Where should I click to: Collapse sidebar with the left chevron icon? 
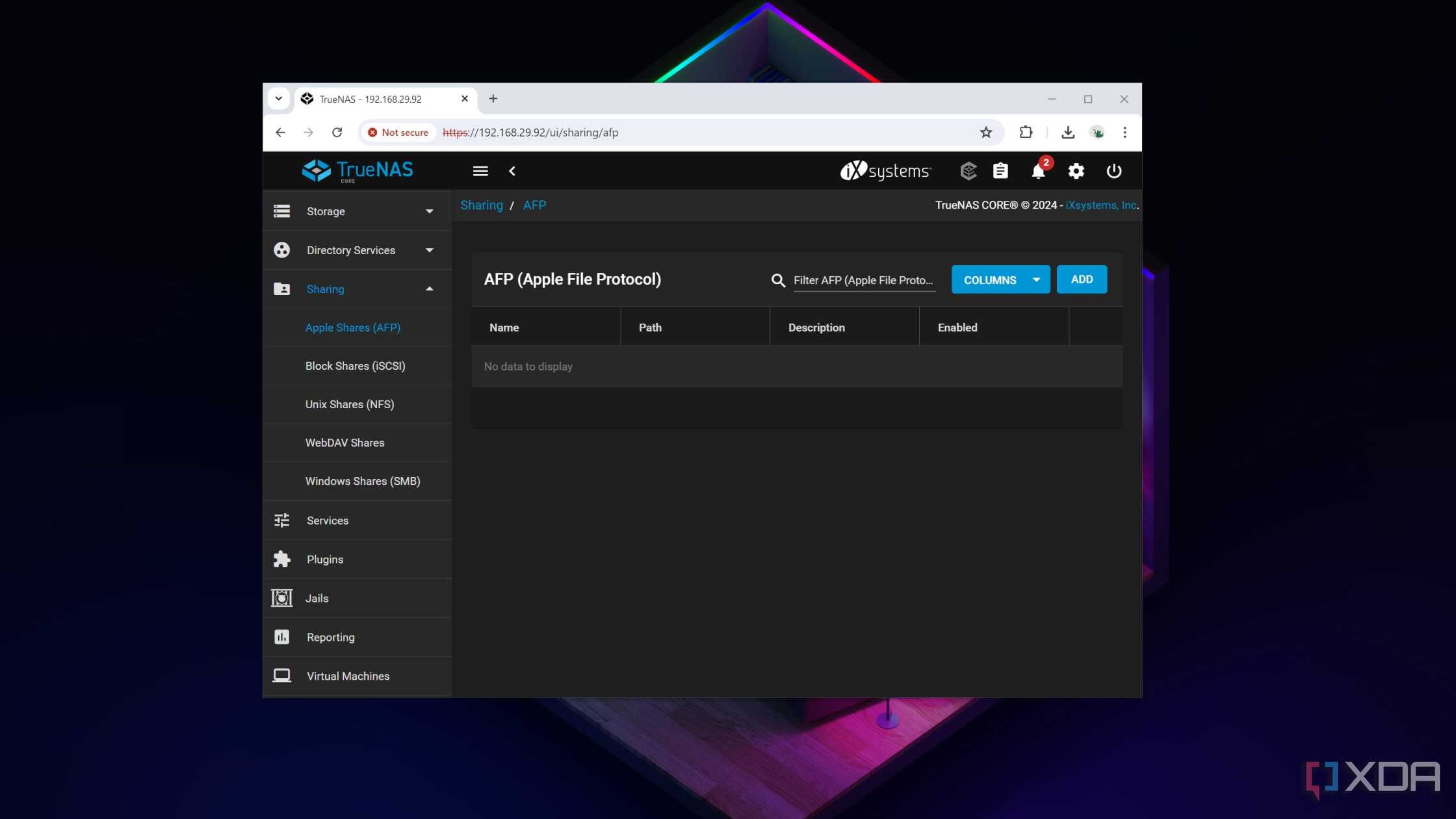512,171
